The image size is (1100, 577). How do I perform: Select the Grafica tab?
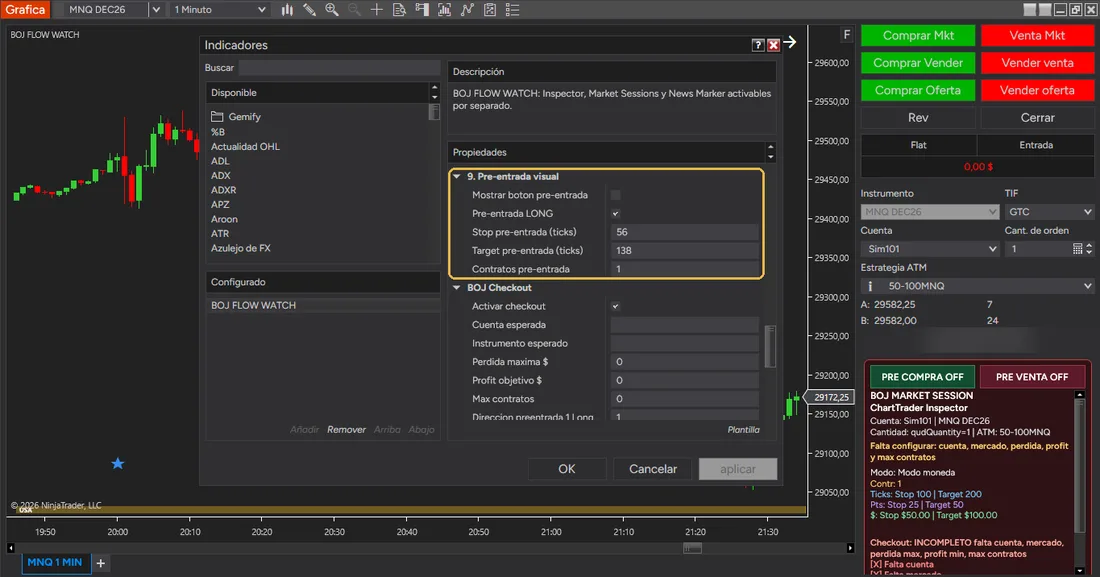(x=25, y=10)
